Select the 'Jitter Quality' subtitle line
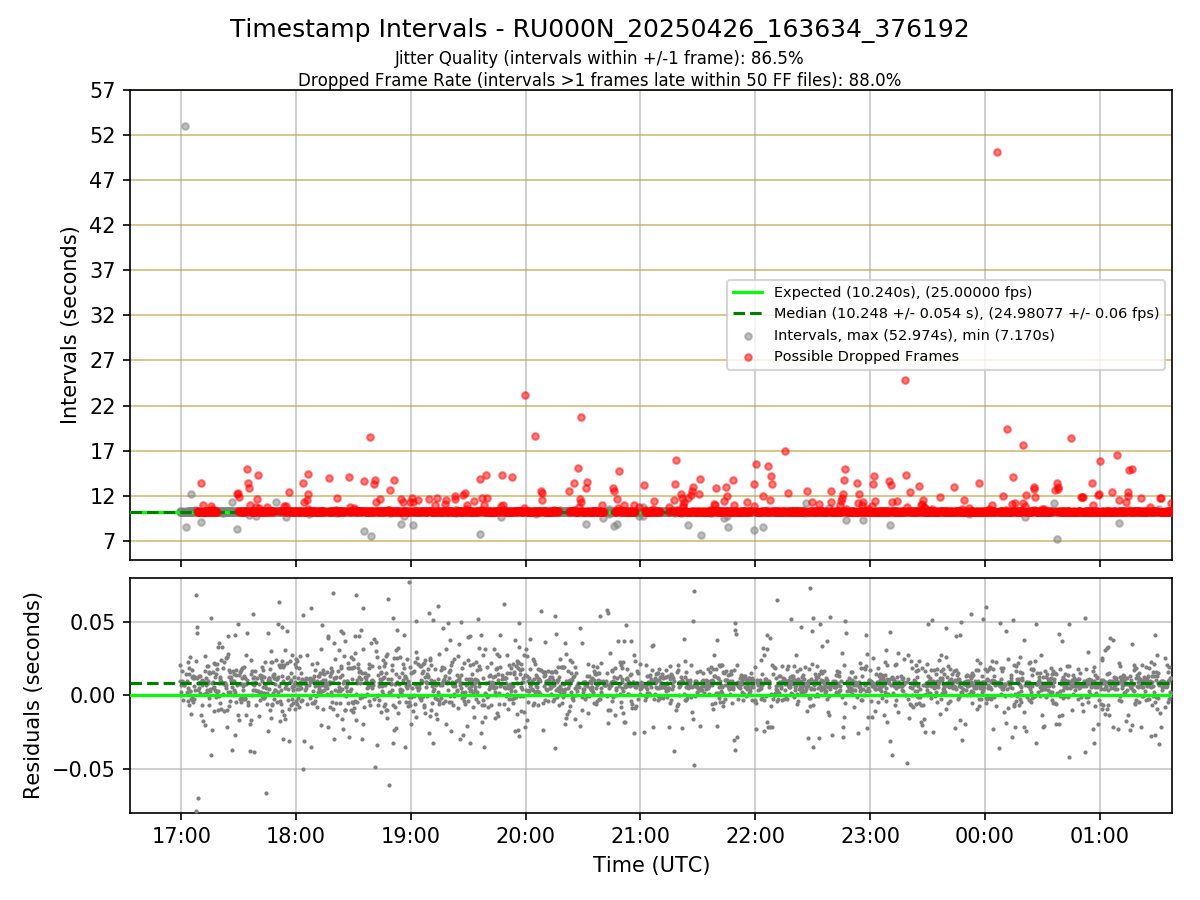The image size is (1200, 900). point(599,58)
